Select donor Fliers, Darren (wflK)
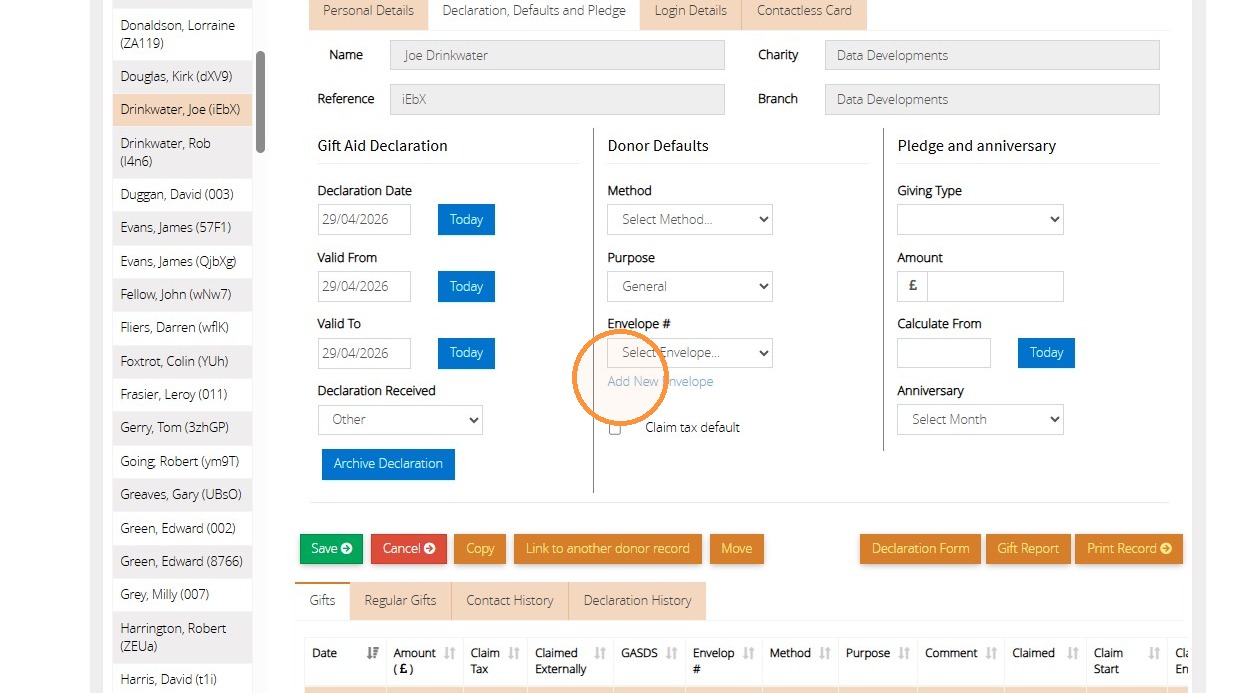 pos(182,328)
